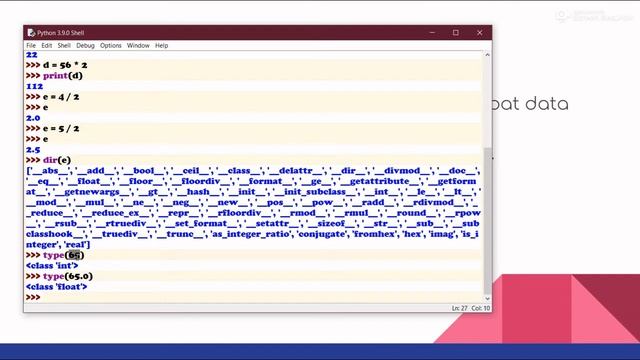Open the Help menu
This screenshot has height=360, width=640.
click(x=162, y=45)
